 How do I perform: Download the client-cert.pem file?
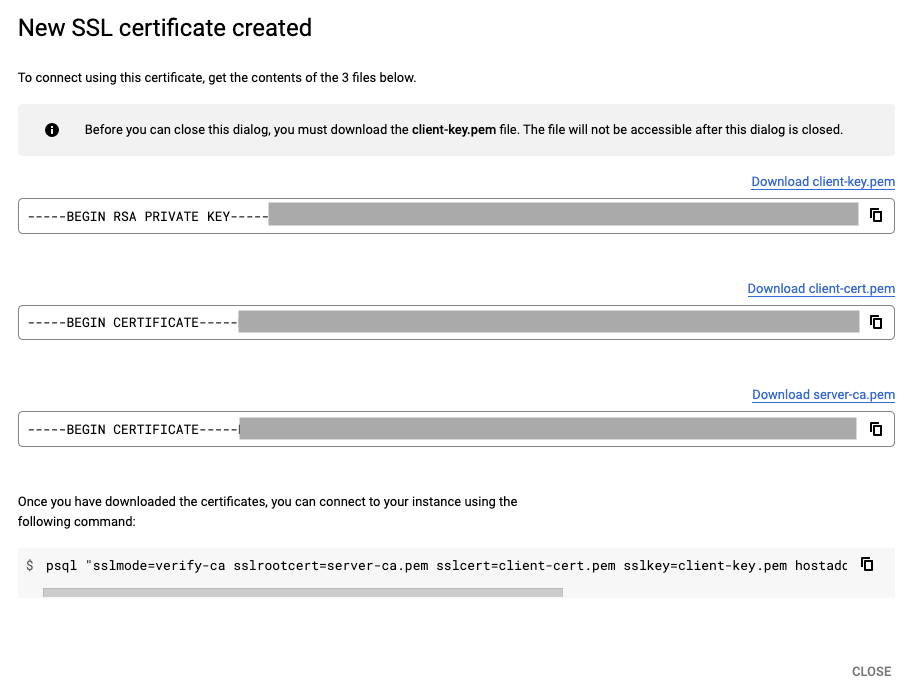click(x=821, y=288)
